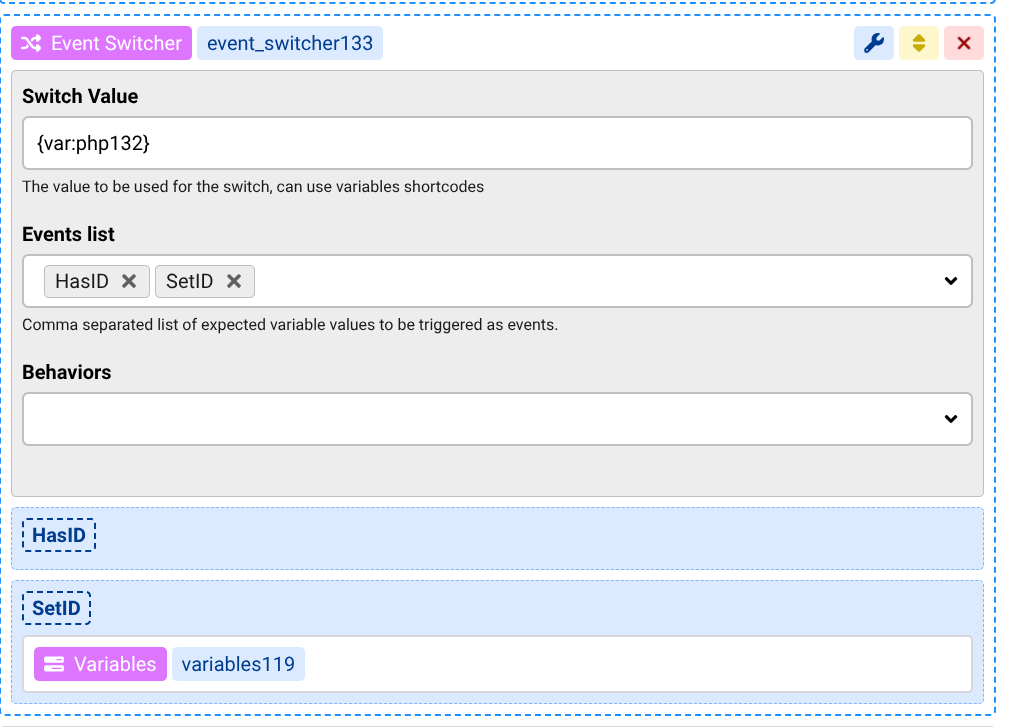This screenshot has height=727, width=1016.
Task: Remove the HasID tag from Events list
Action: (x=129, y=282)
